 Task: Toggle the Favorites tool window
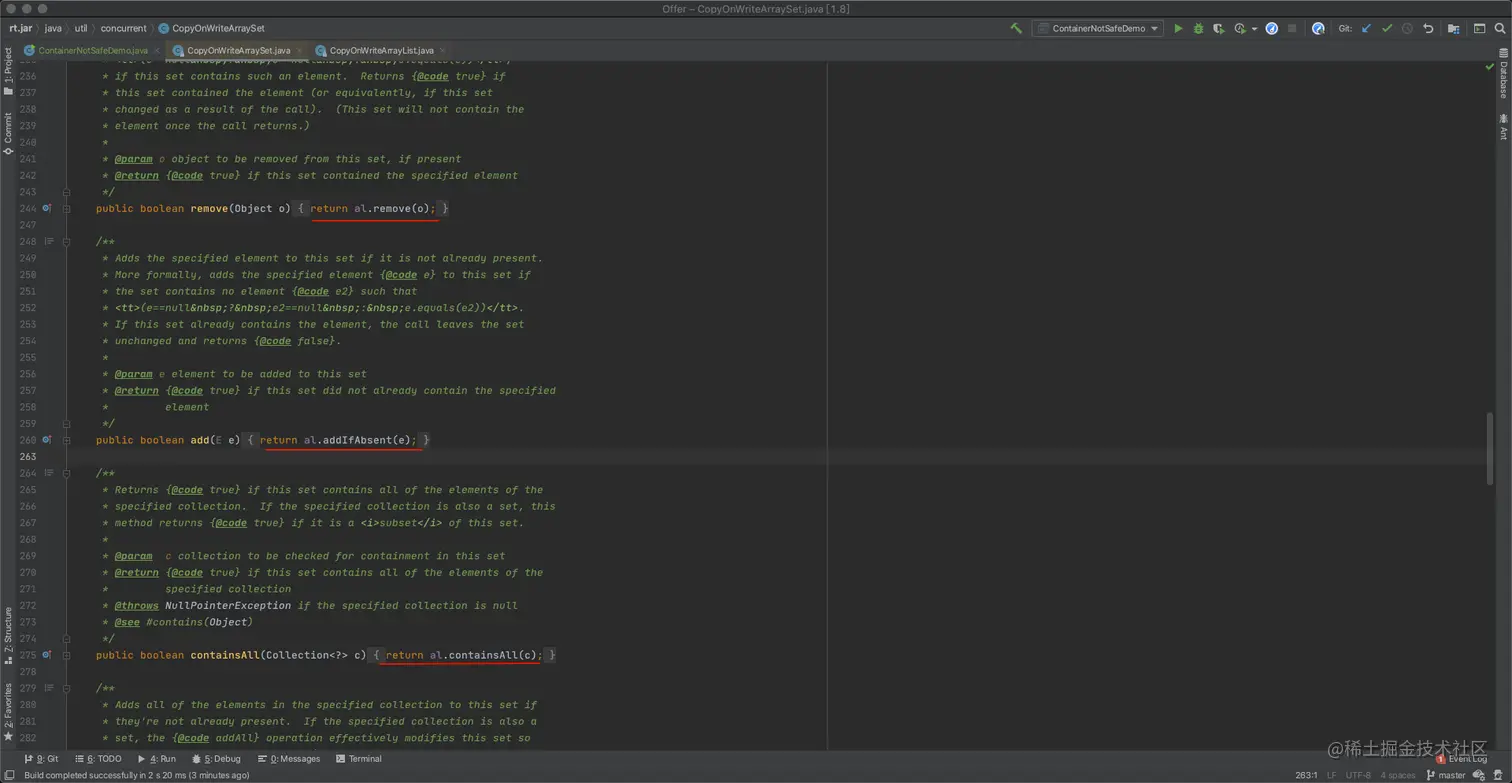pyautogui.click(x=8, y=711)
